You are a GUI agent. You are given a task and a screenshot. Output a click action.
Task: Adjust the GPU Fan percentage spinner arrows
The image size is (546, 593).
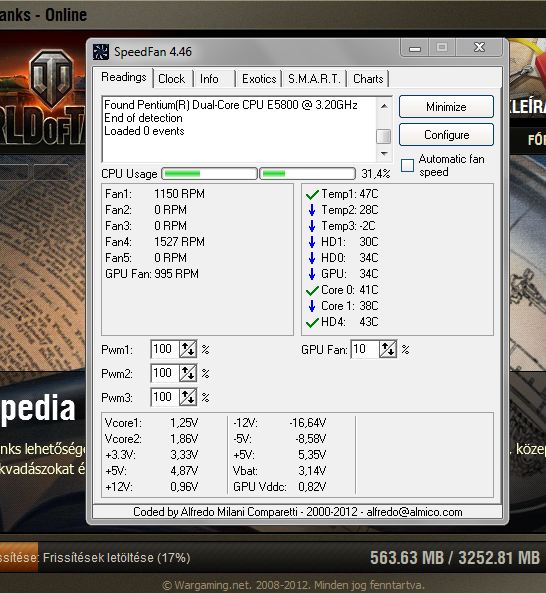coord(388,349)
